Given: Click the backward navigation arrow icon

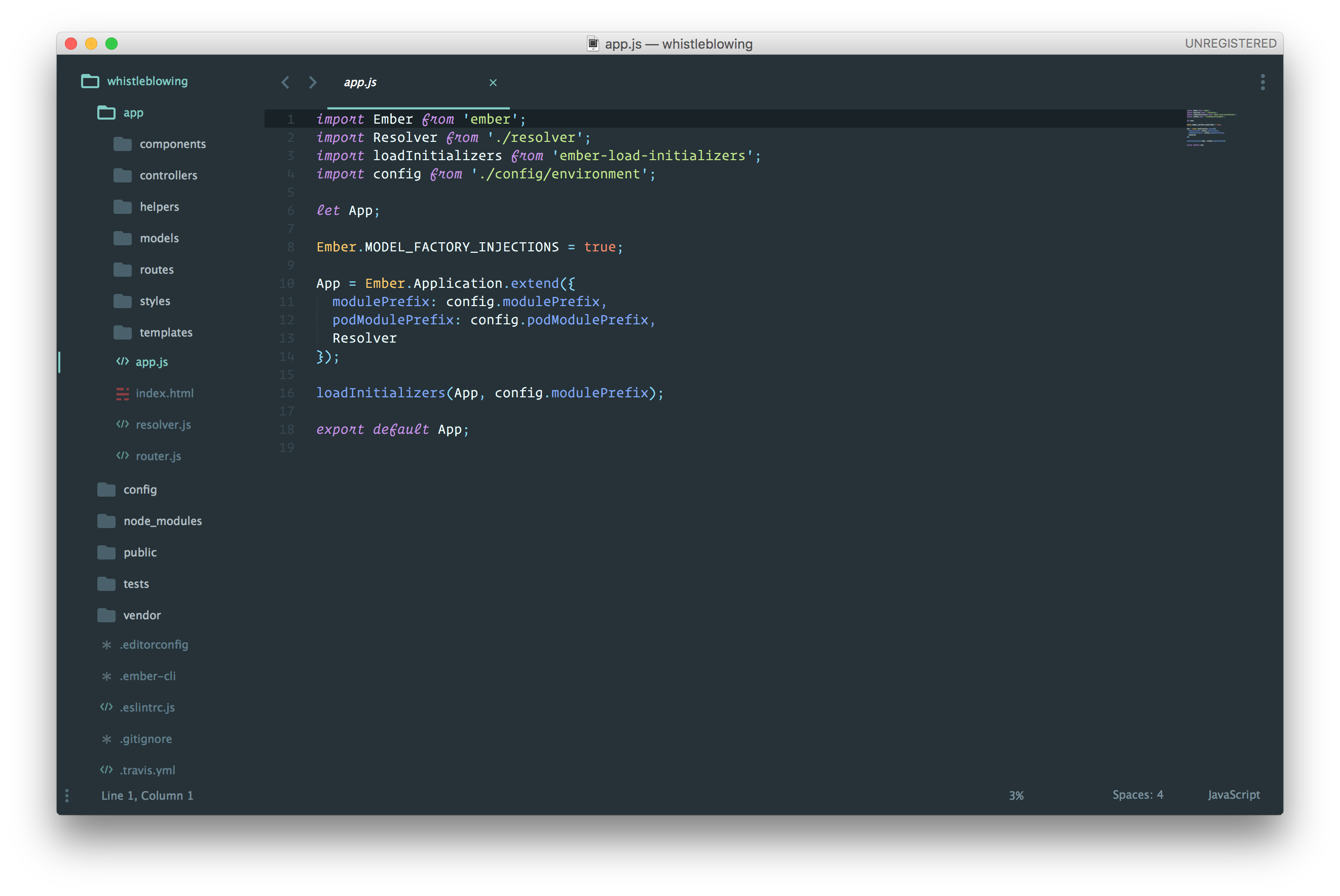Looking at the screenshot, I should [x=283, y=82].
